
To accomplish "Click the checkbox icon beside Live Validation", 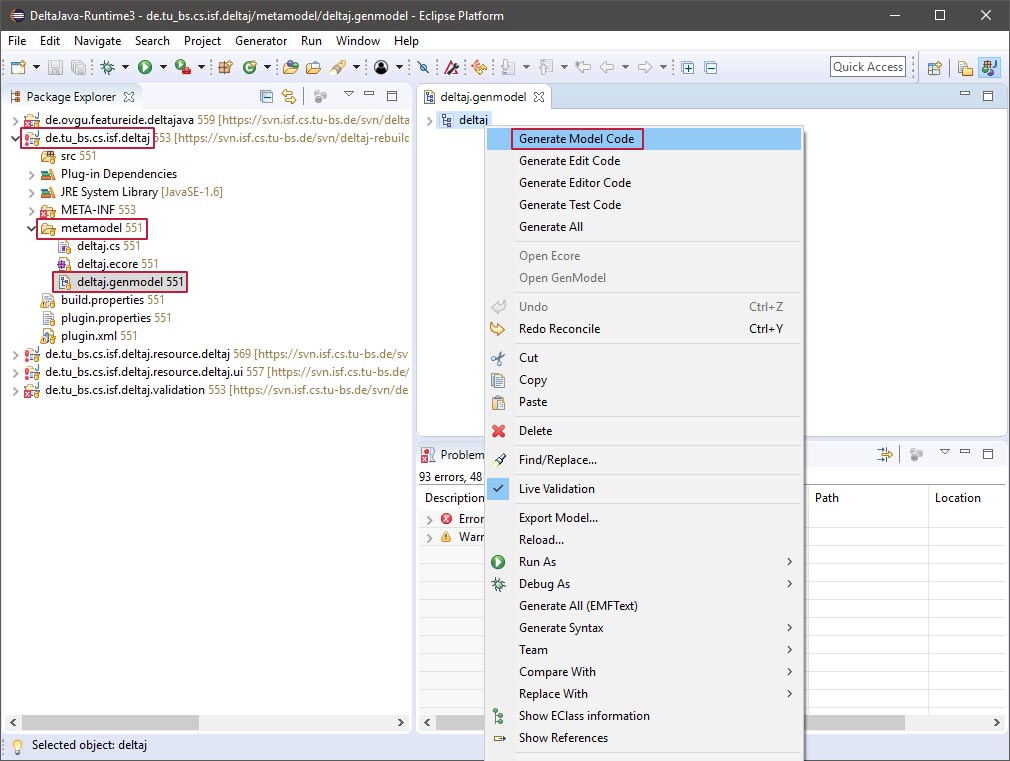I will [498, 489].
